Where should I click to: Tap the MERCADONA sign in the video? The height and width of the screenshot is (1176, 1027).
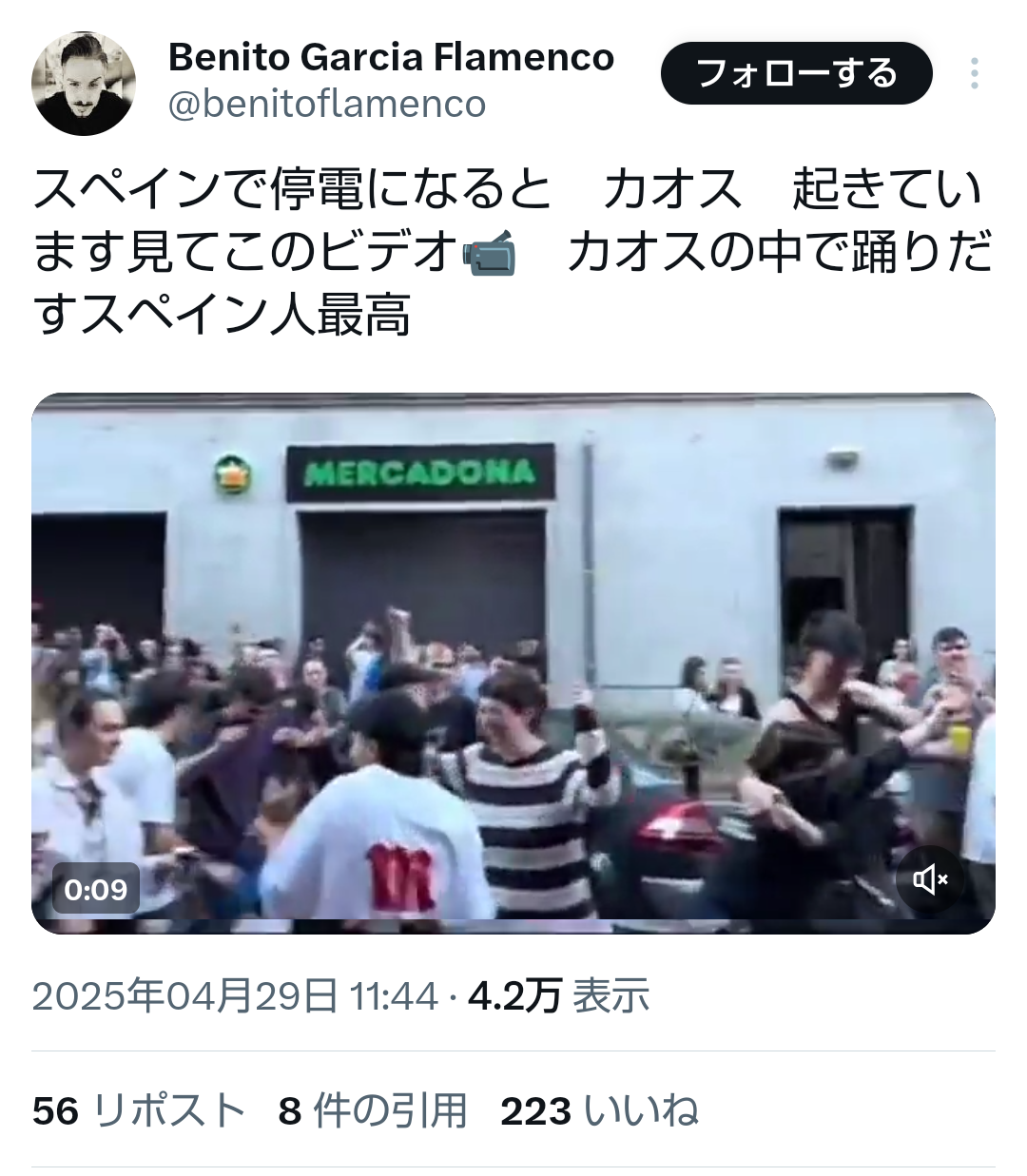point(420,472)
